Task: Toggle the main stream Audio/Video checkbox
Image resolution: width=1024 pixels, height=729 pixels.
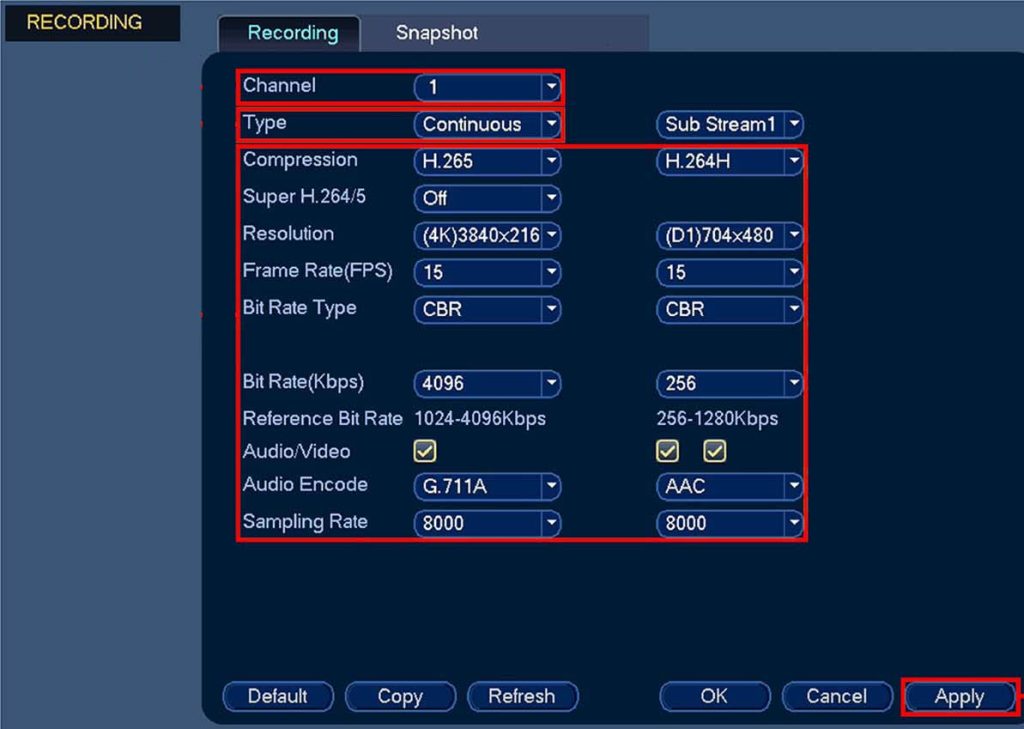Action: [x=425, y=452]
